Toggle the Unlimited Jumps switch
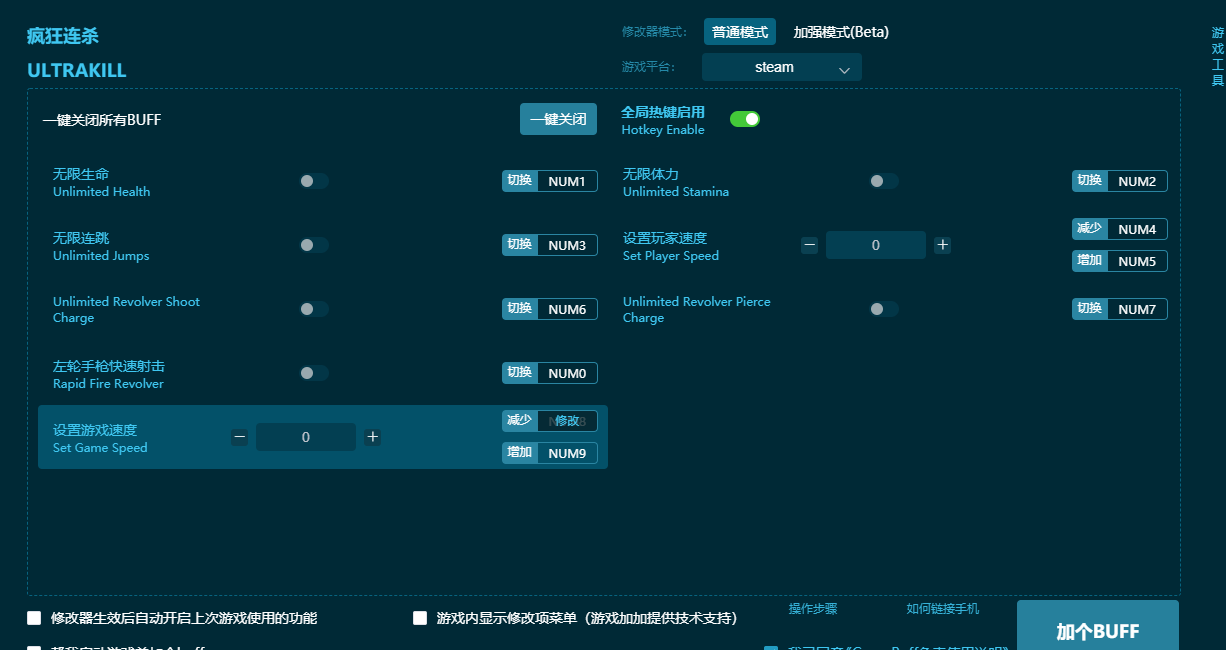The image size is (1226, 650). click(313, 245)
